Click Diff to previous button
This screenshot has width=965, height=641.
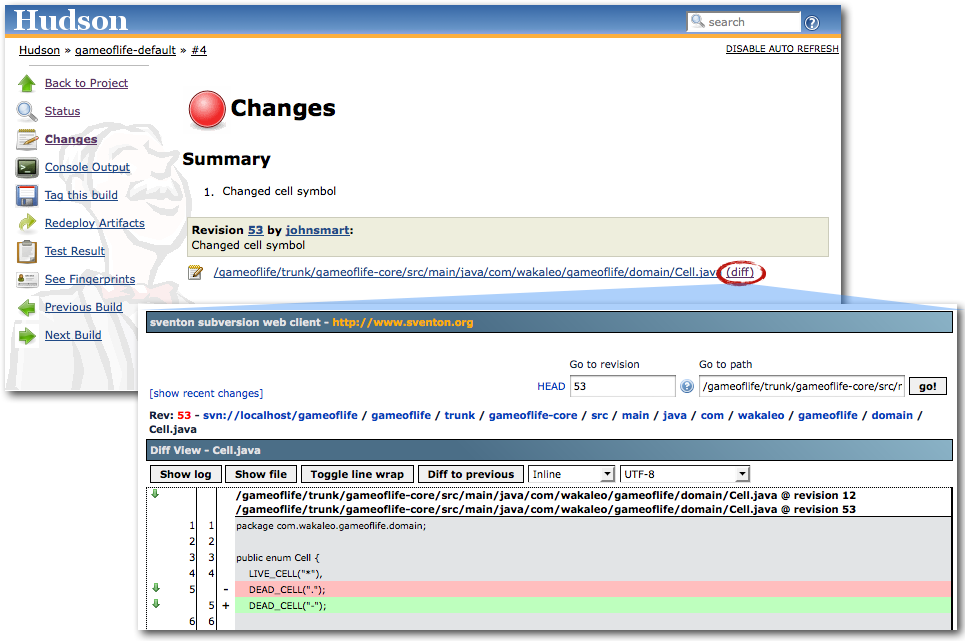[471, 474]
